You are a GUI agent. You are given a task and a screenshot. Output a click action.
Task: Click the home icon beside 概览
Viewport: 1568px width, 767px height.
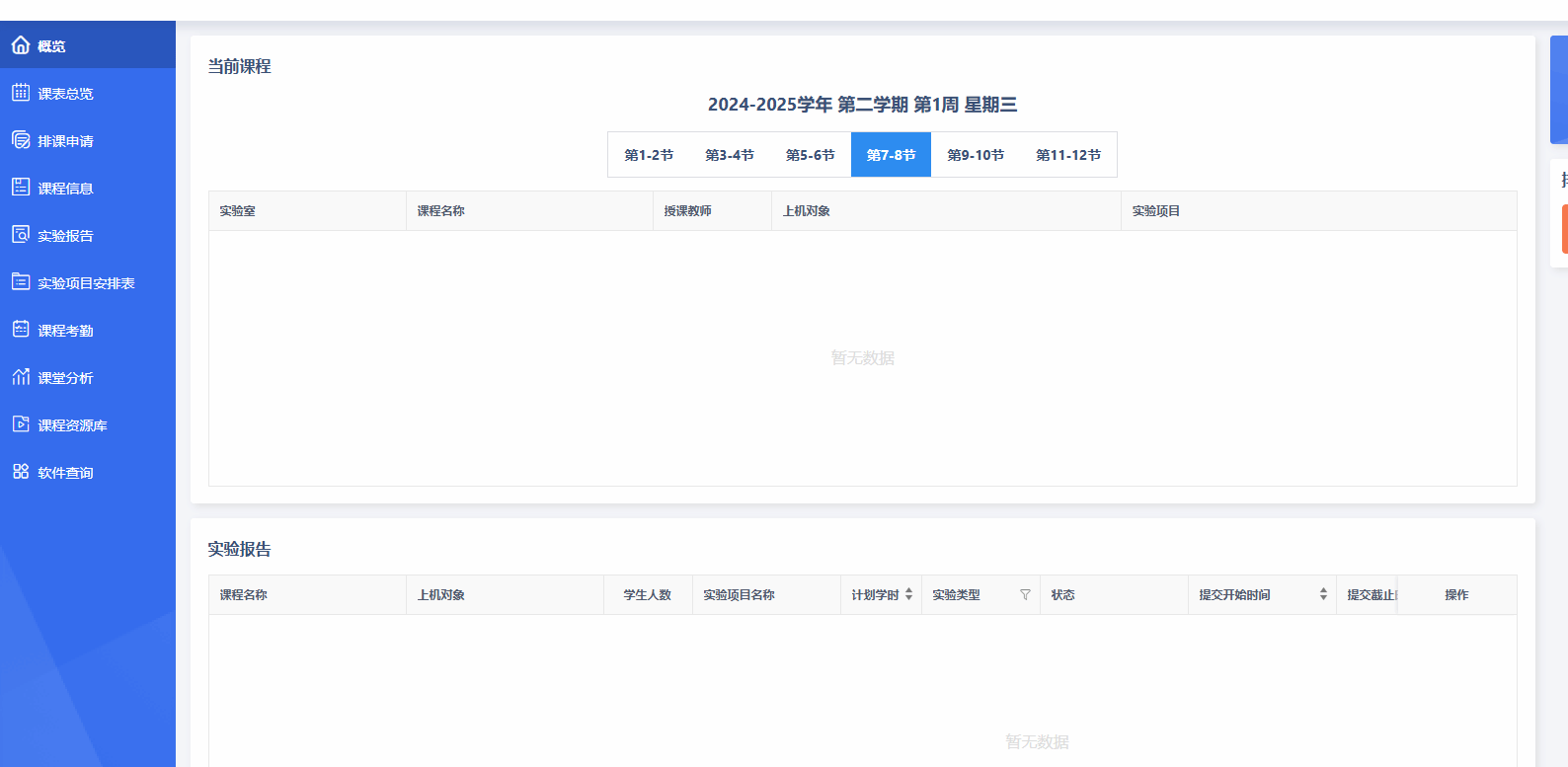point(21,45)
